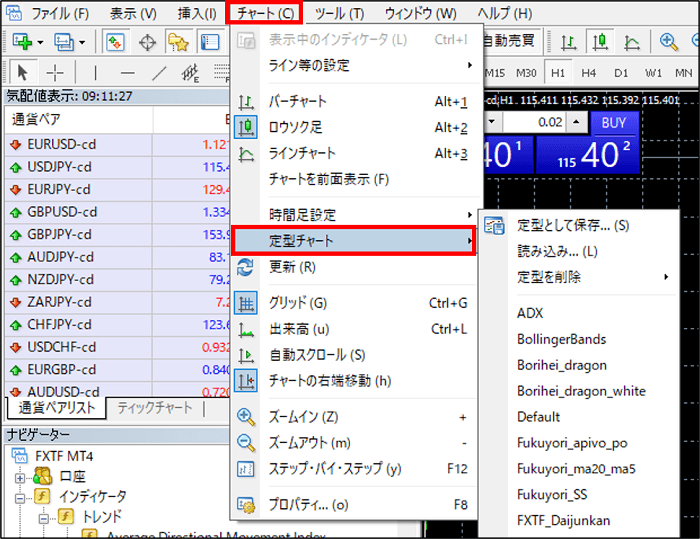Select the horizontal line drawing tool
Image resolution: width=700 pixels, height=539 pixels.
click(127, 73)
